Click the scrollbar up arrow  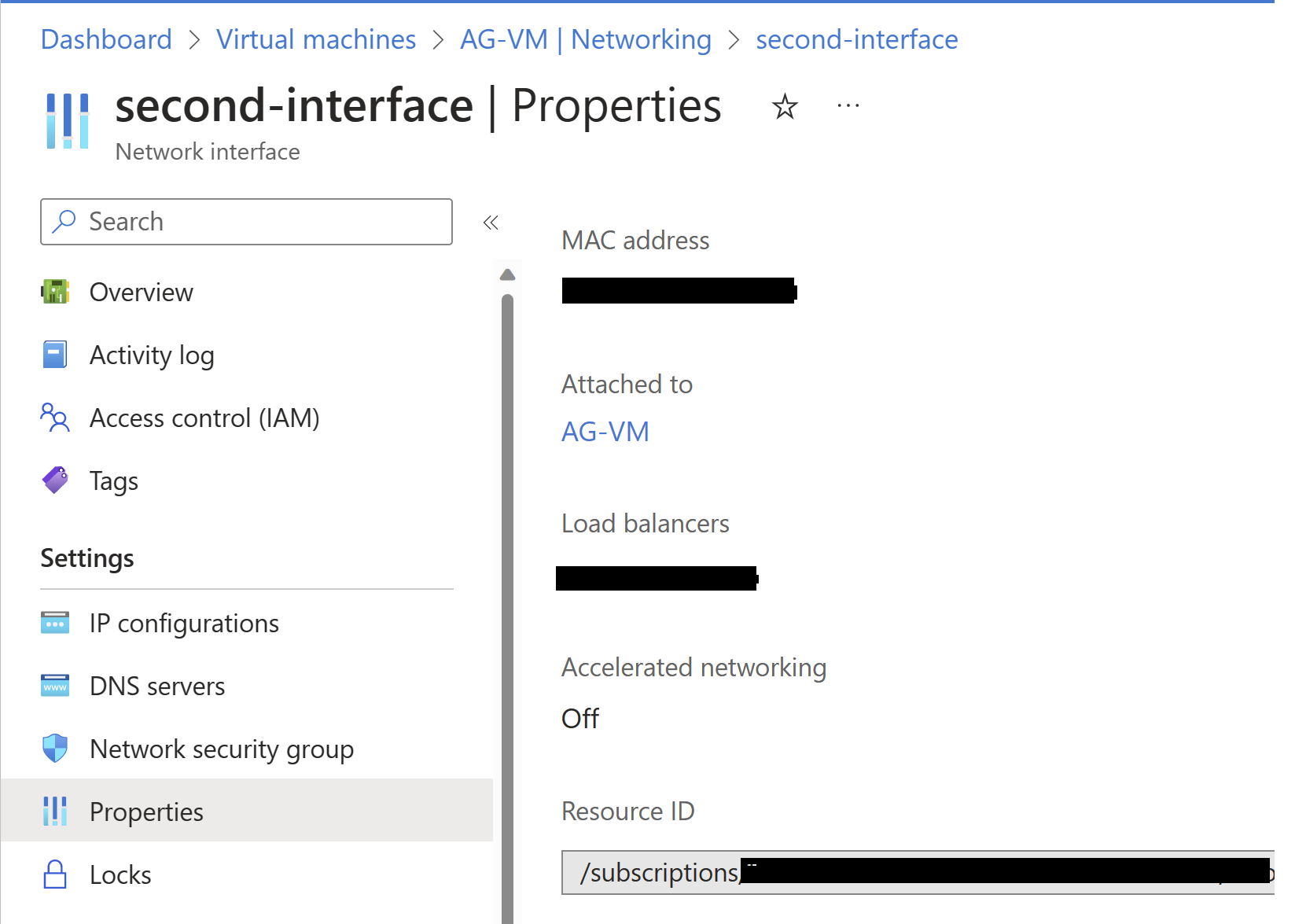coord(508,274)
